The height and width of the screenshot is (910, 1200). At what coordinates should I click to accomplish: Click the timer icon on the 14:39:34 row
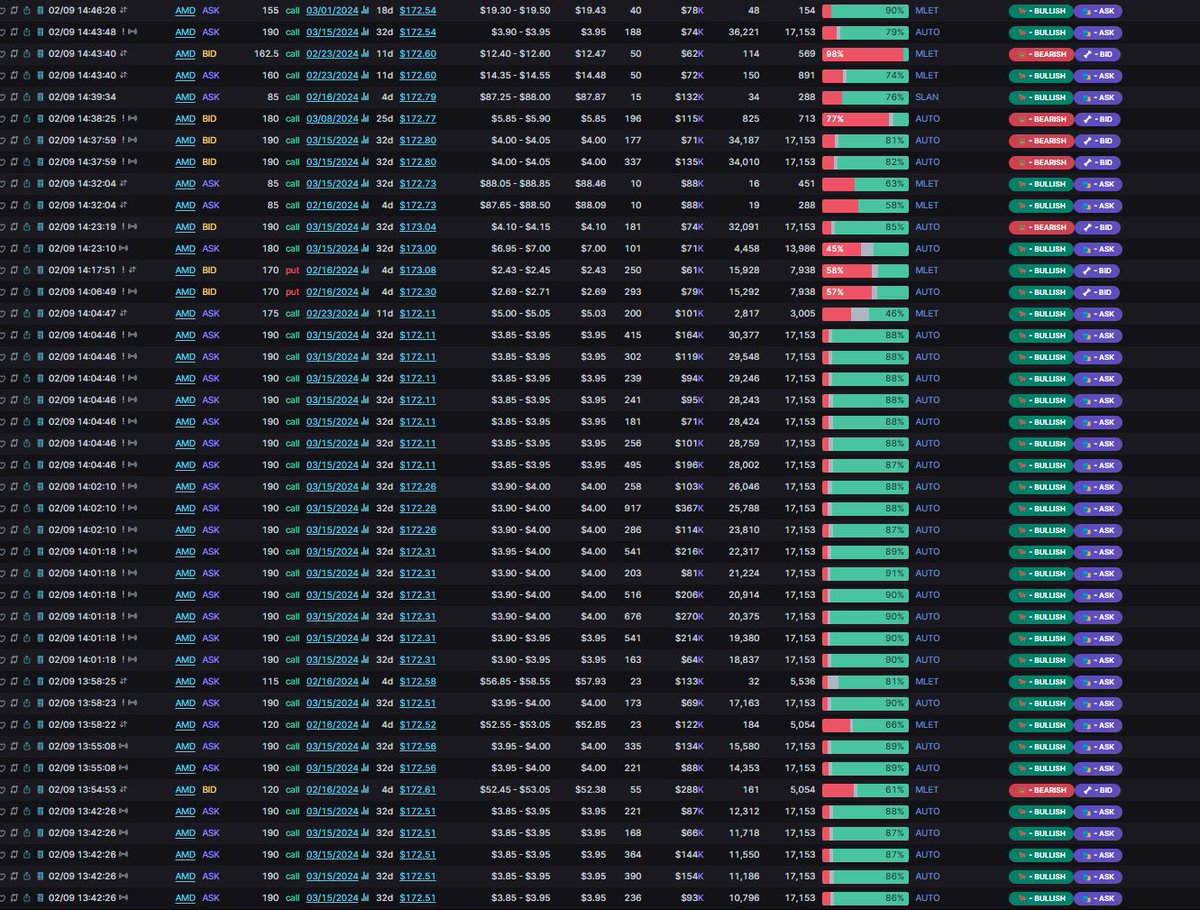27,97
